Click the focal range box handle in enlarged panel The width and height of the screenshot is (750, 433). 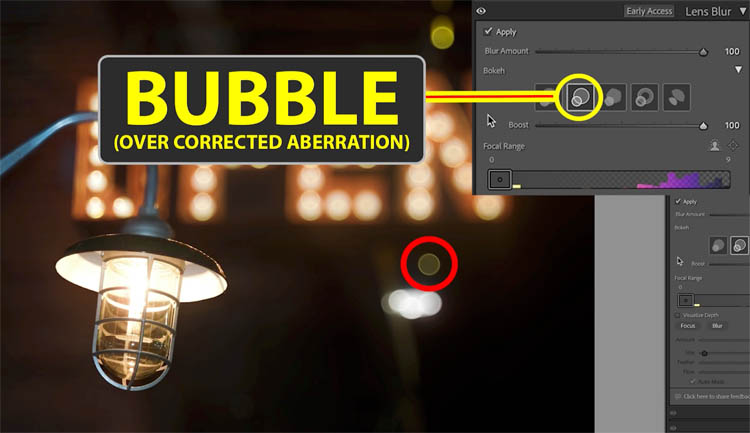tap(500, 180)
